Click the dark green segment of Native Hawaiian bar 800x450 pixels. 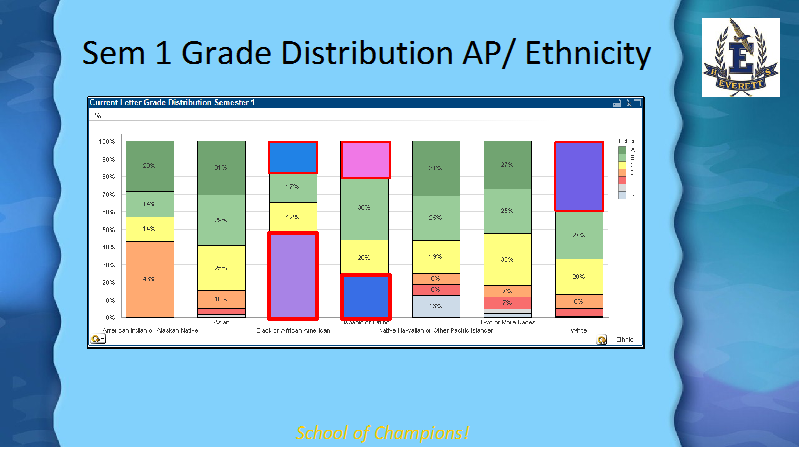[x=436, y=168]
